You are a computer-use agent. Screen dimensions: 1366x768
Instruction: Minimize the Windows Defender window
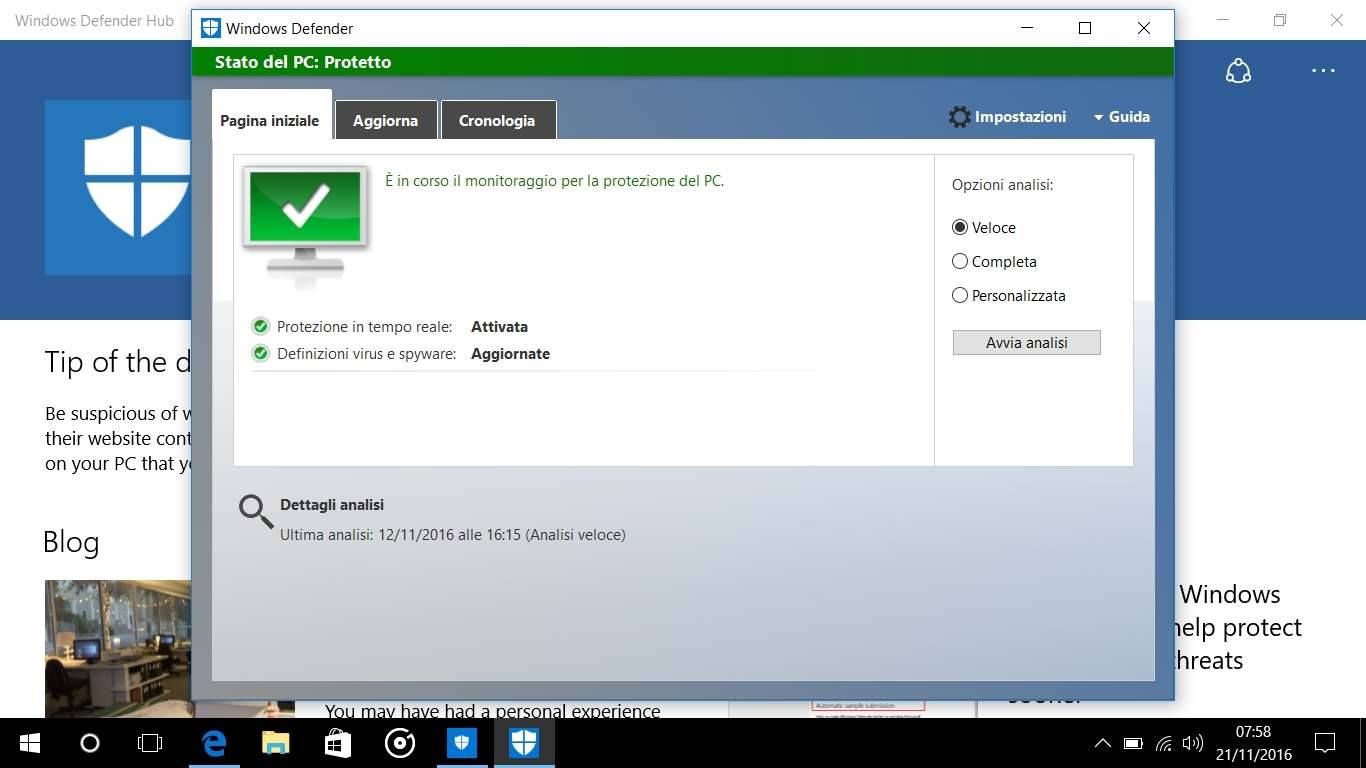click(1026, 28)
